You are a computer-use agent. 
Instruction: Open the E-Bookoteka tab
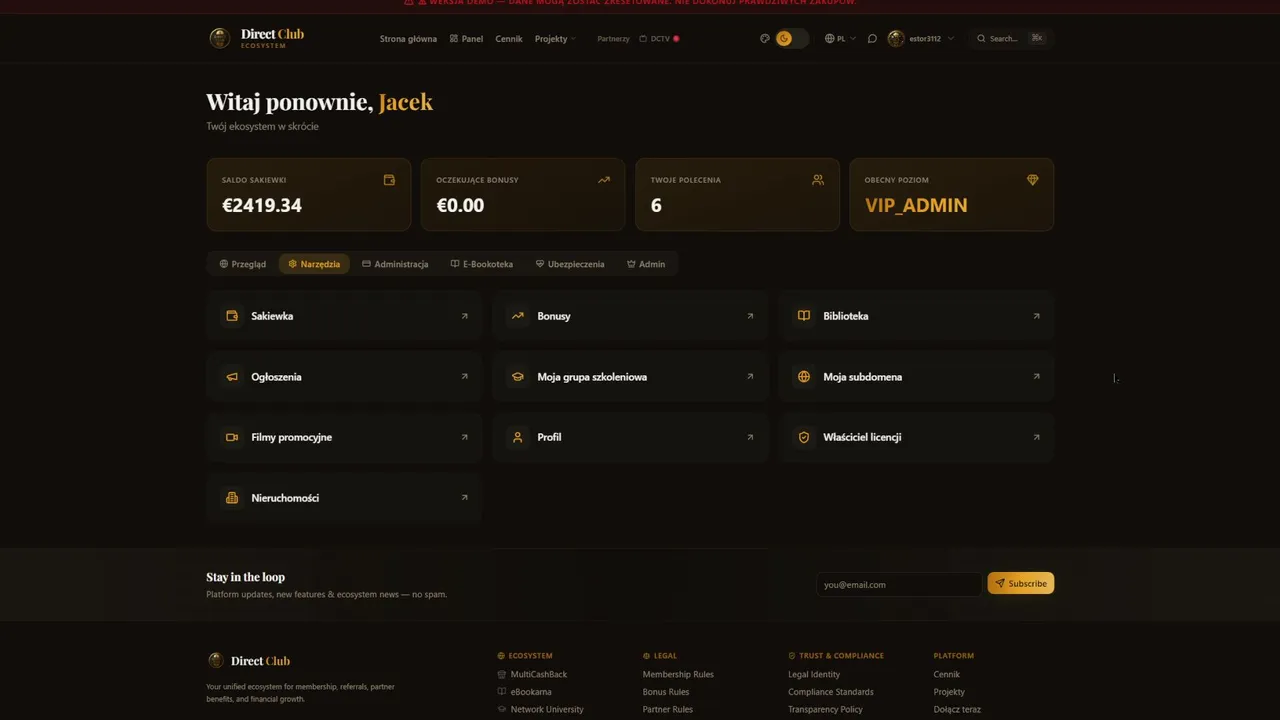click(x=482, y=264)
